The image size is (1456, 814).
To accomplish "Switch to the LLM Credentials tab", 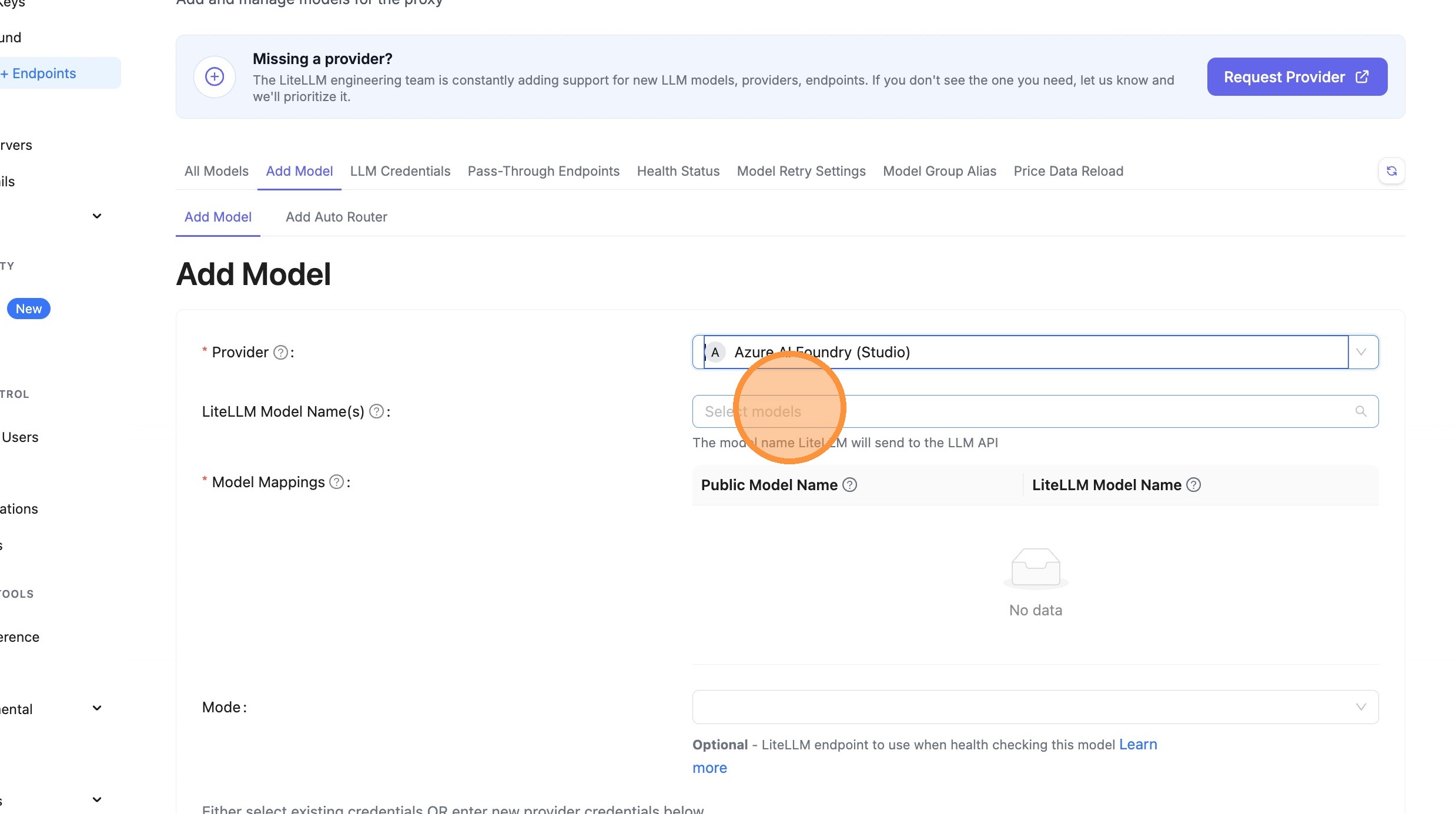I will click(400, 171).
